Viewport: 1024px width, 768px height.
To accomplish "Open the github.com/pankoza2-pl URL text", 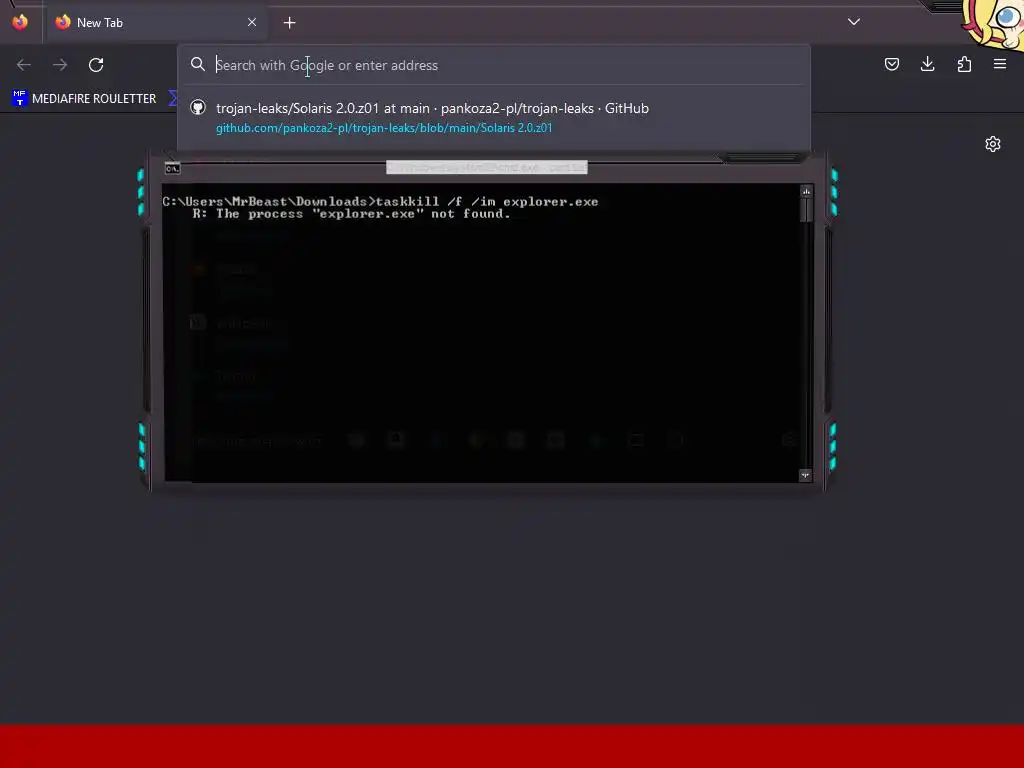I will pos(384,128).
